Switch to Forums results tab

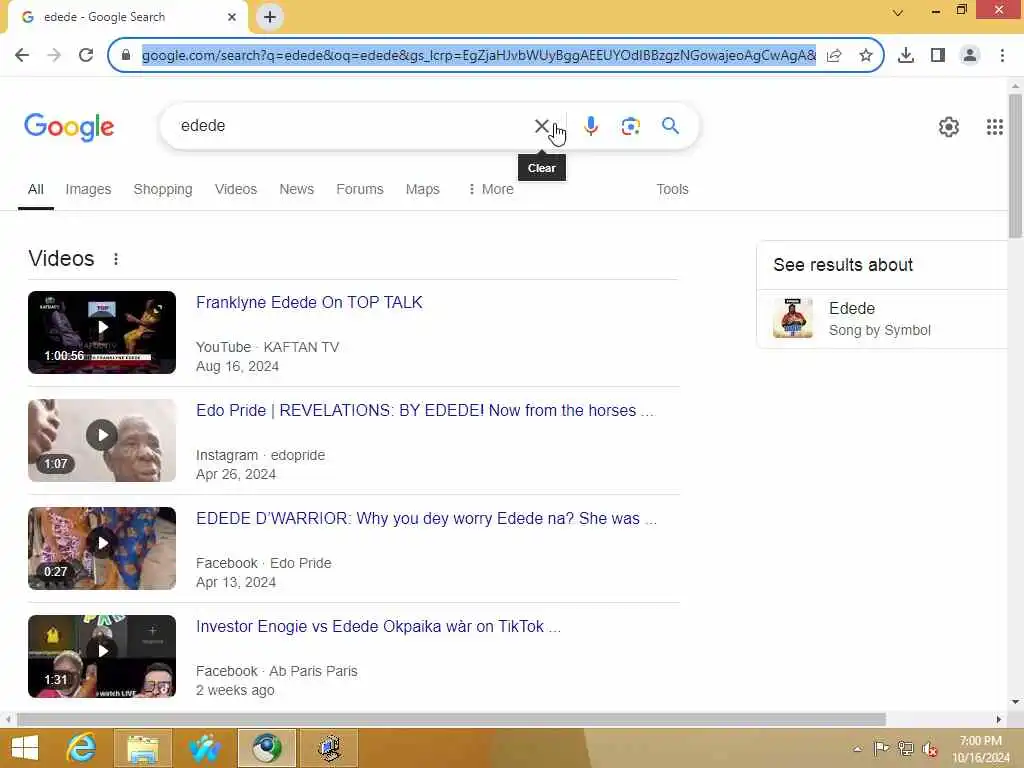coord(360,189)
